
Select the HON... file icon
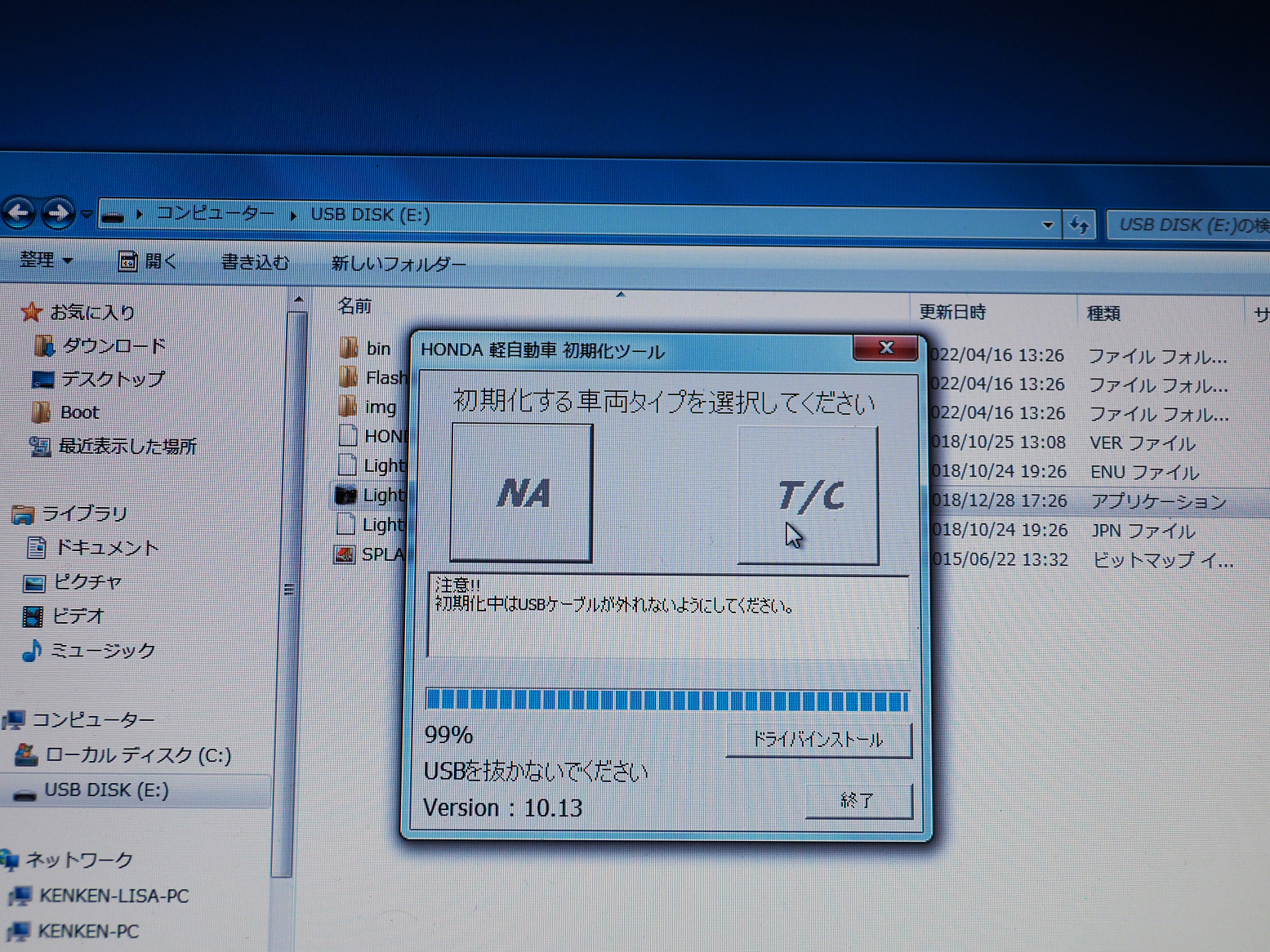[348, 435]
